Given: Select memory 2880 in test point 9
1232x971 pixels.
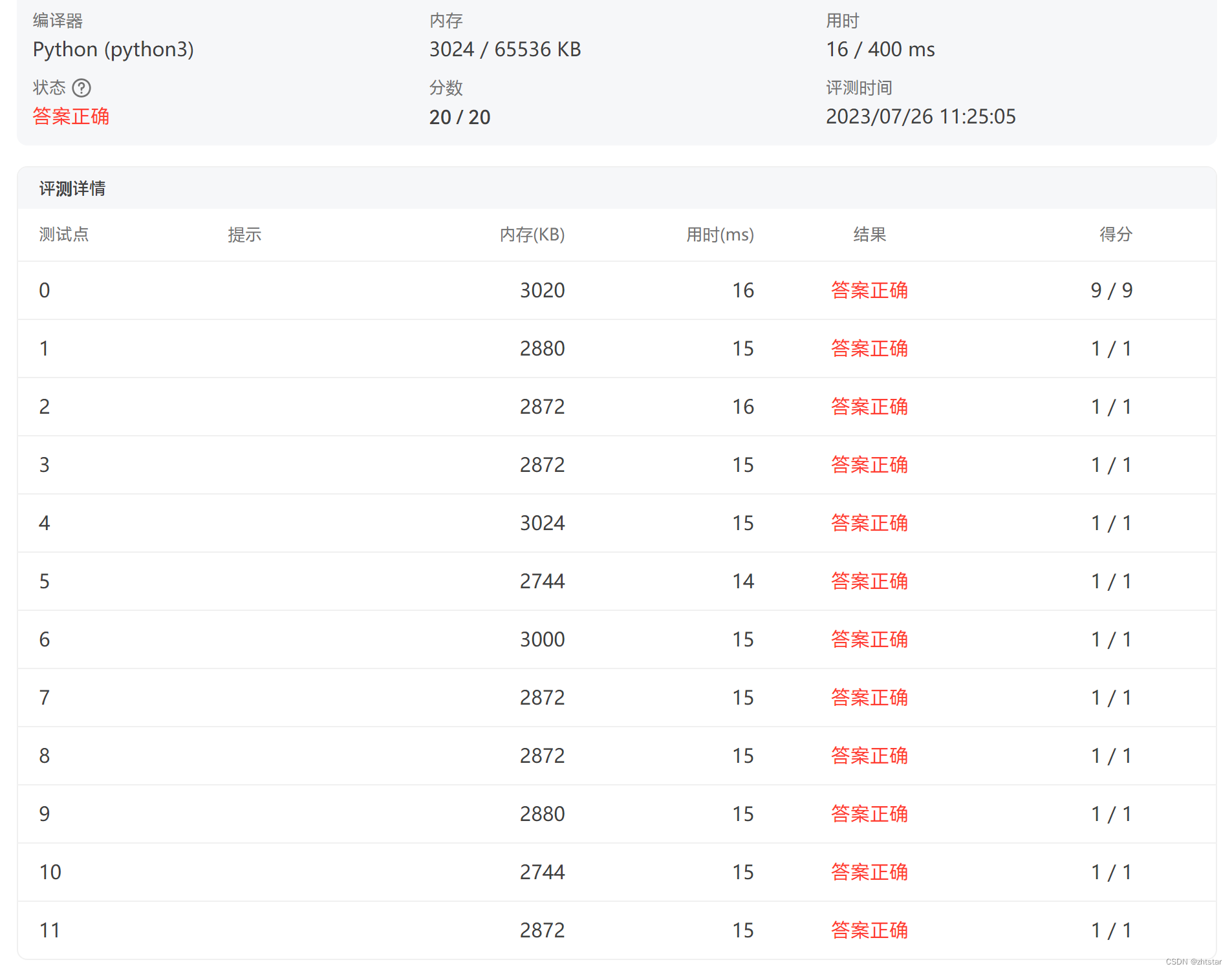Looking at the screenshot, I should [x=543, y=814].
